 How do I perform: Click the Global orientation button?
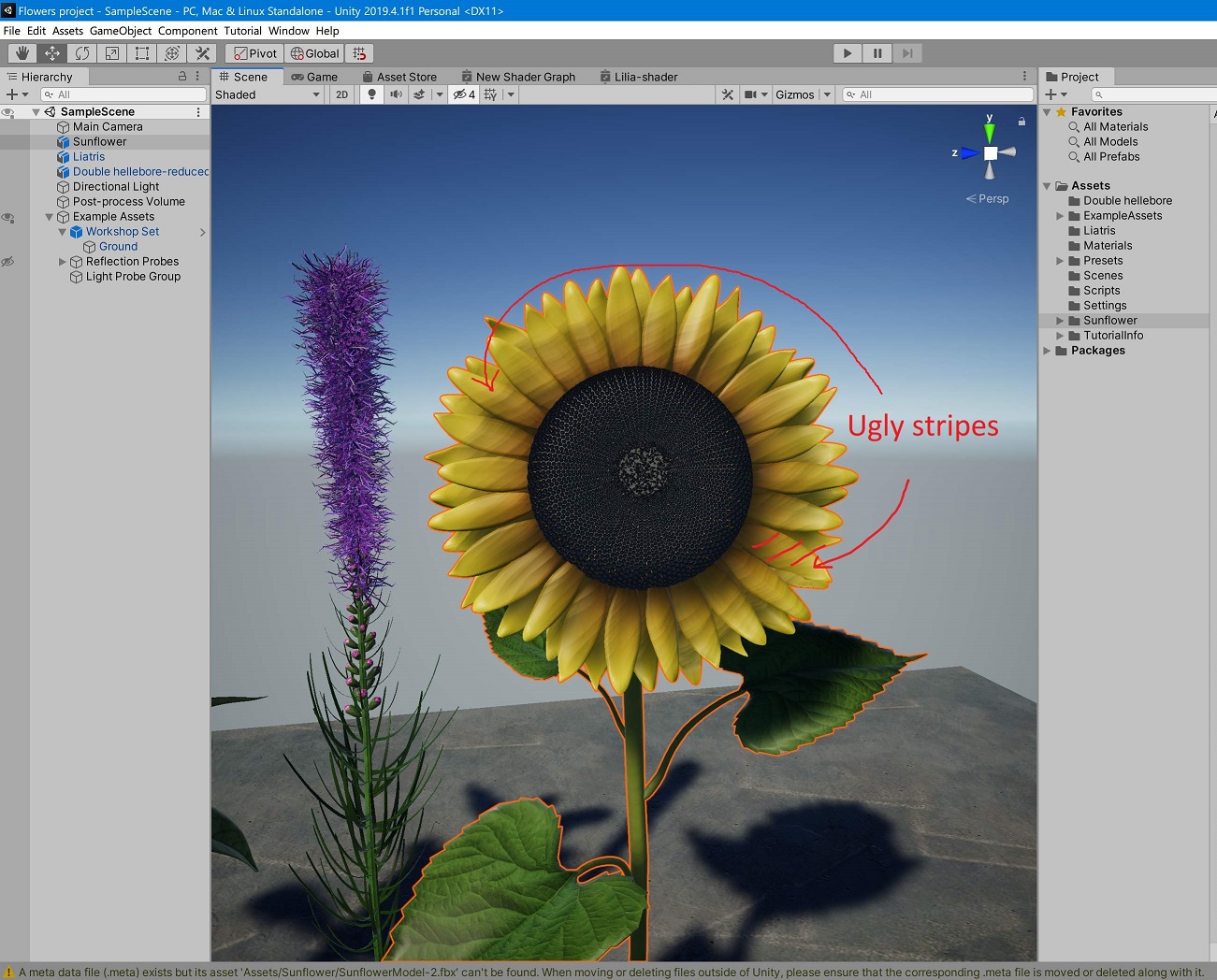(x=314, y=53)
